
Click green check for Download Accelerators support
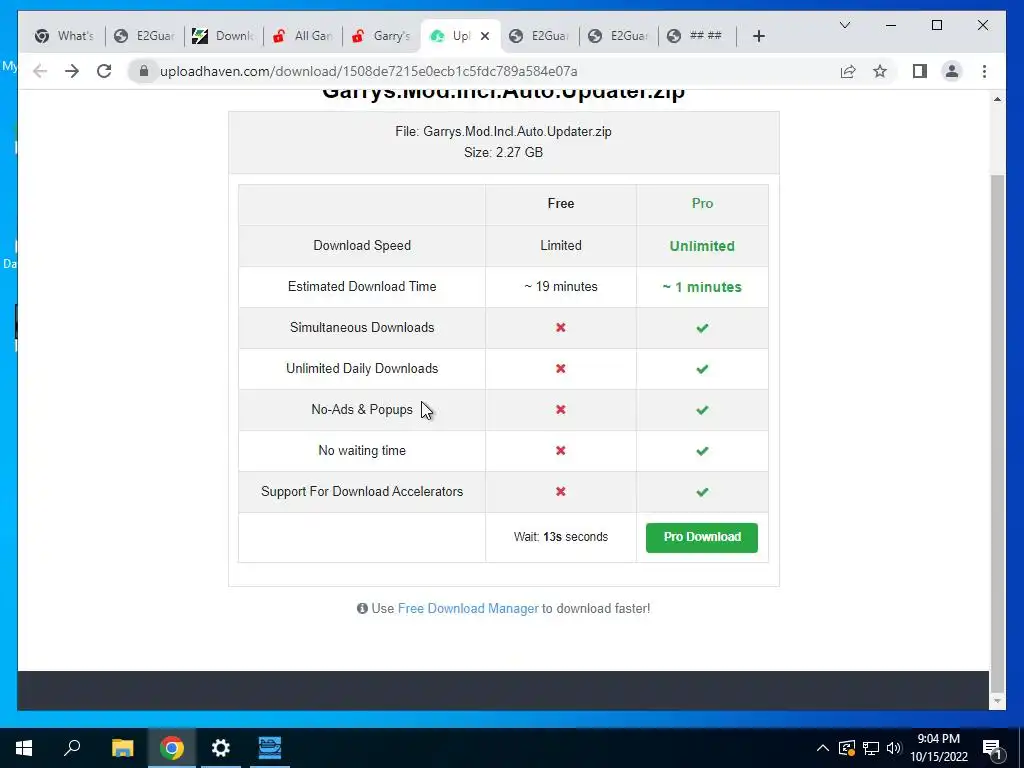702,492
